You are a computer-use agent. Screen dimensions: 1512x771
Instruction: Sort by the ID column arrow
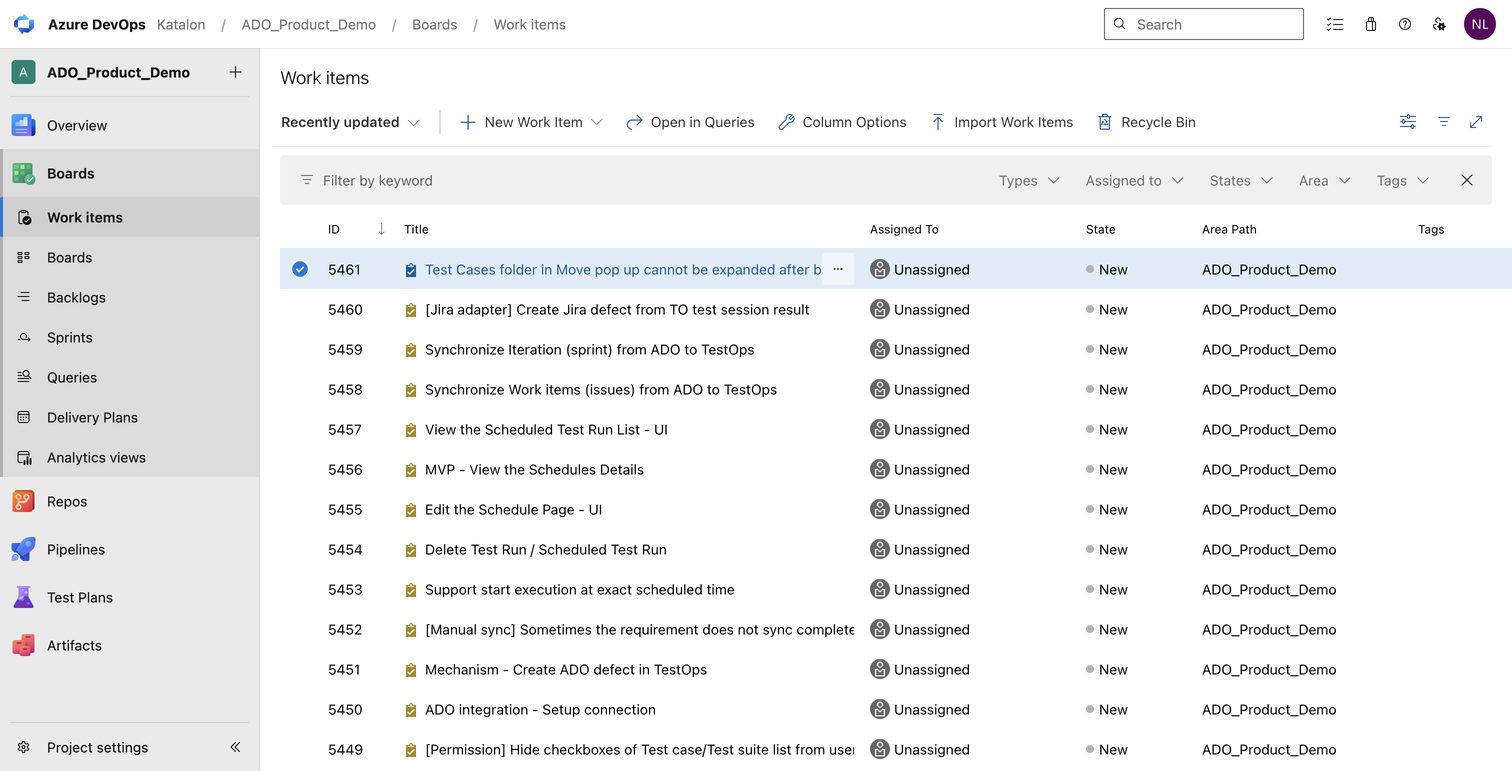(381, 229)
